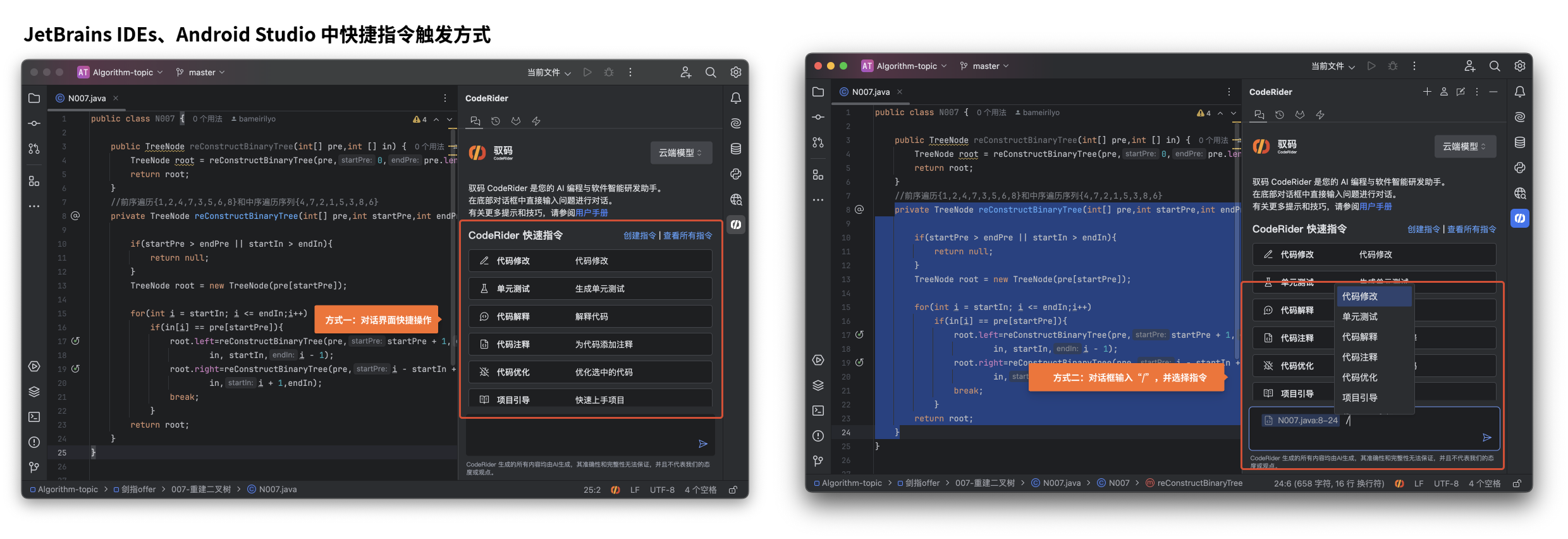Hide the CodeRider panel in right window

click(1493, 92)
